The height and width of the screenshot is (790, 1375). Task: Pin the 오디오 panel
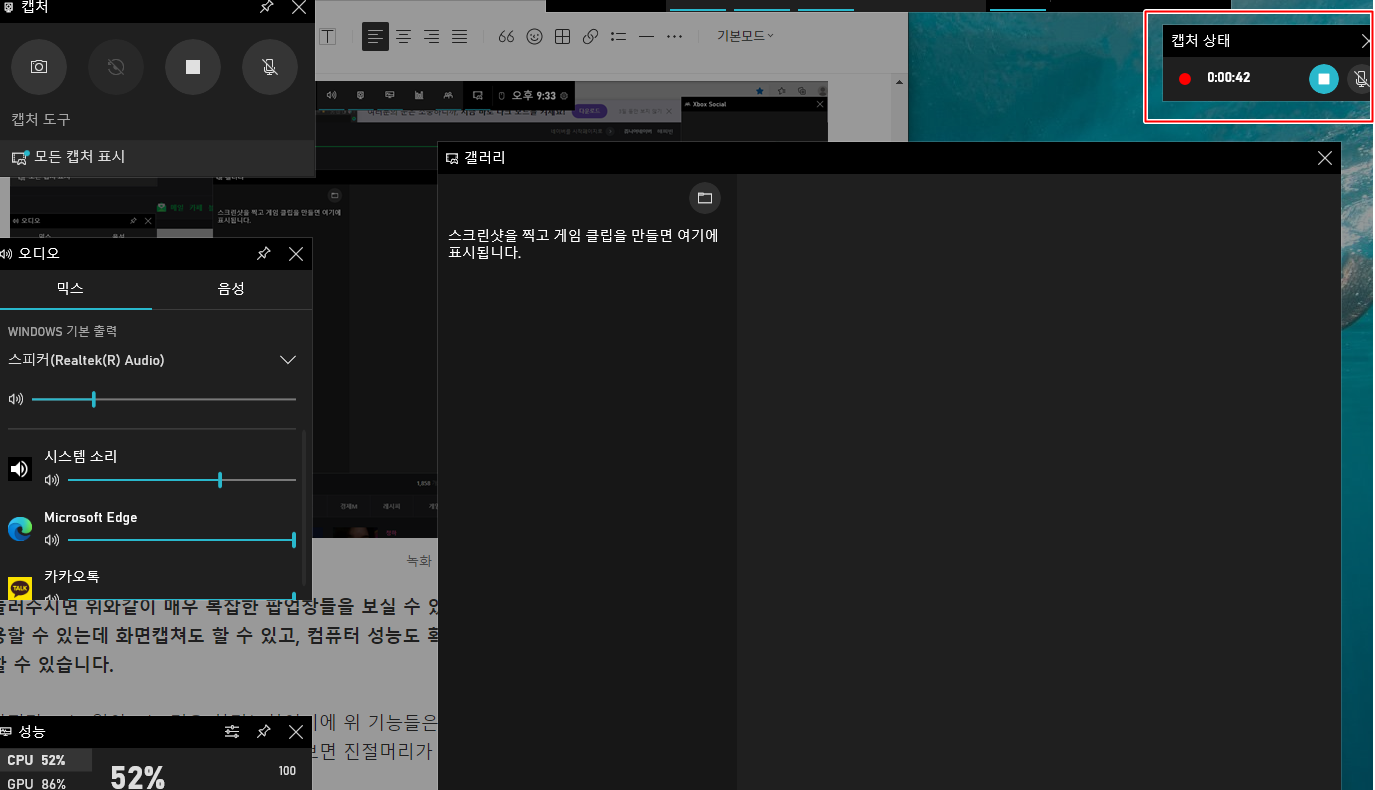click(263, 253)
